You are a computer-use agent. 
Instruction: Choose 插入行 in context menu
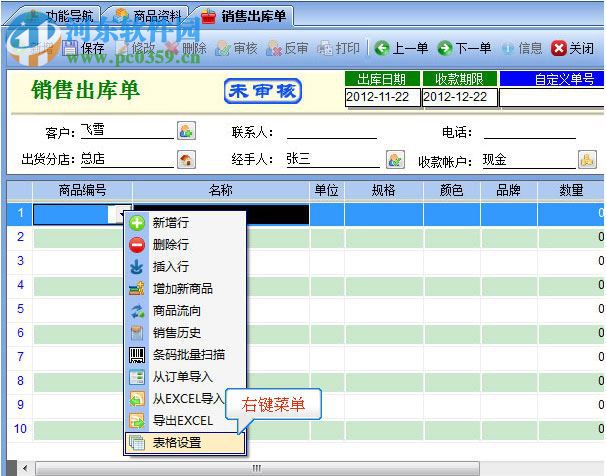(185, 267)
